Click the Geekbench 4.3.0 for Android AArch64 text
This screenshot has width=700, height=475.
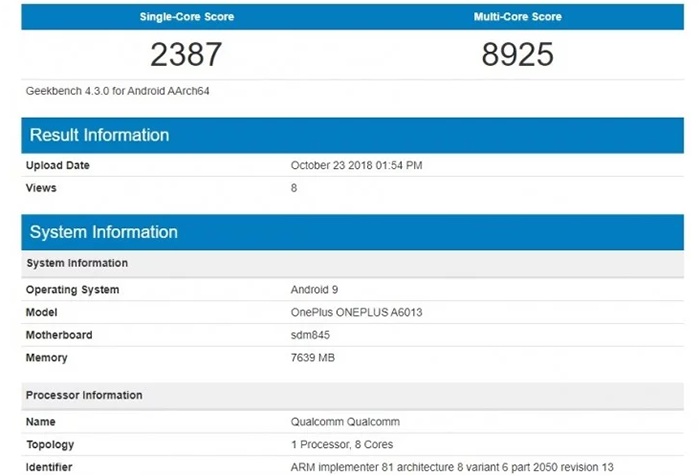[x=117, y=91]
